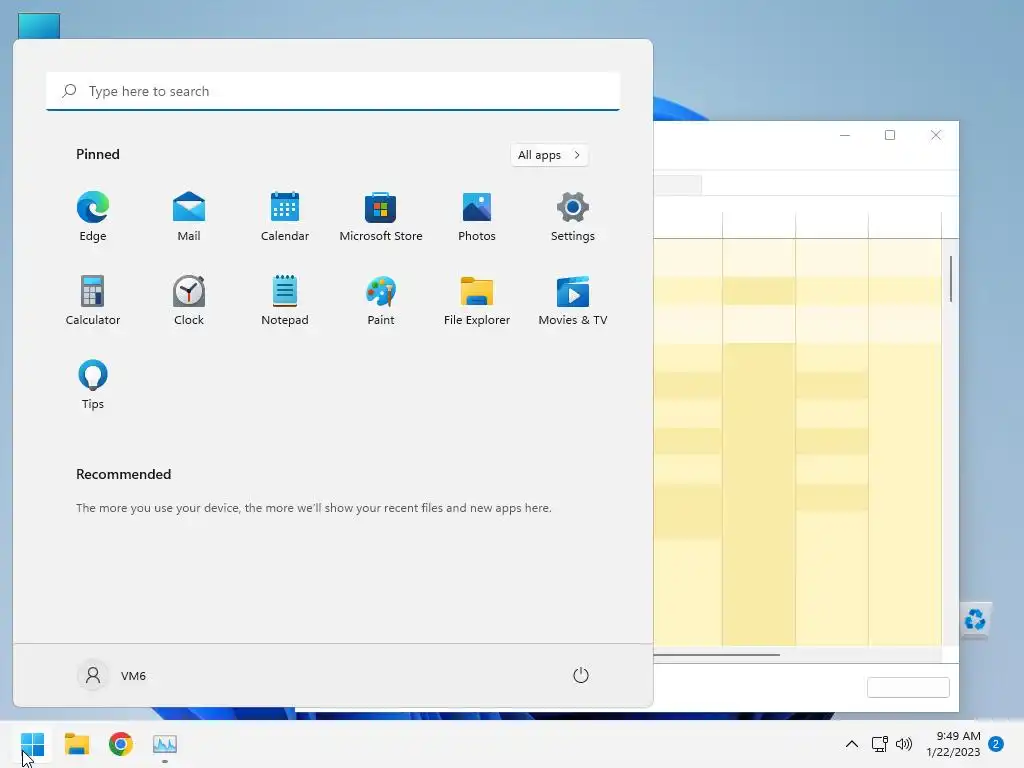Screen dimensions: 1024x768
Task: Click the horizontal scrollbar in background window
Action: point(716,654)
